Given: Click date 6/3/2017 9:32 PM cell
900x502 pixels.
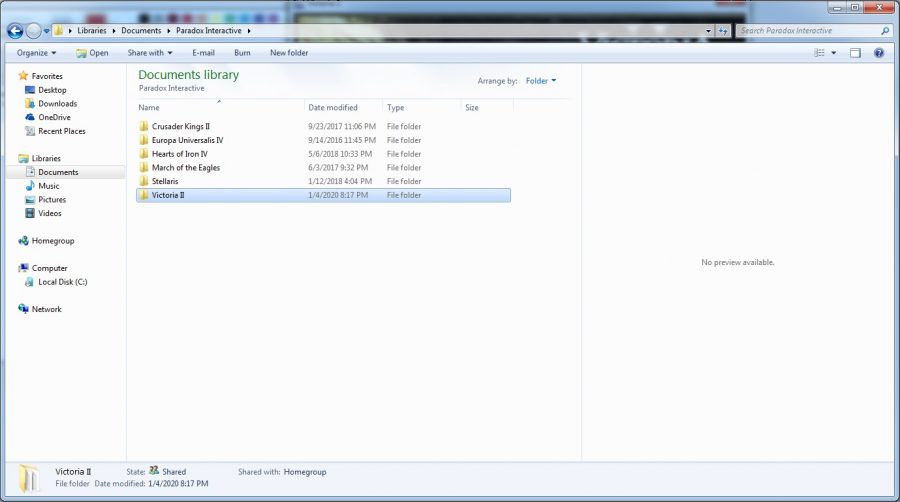Looking at the screenshot, I should pyautogui.click(x=338, y=168).
